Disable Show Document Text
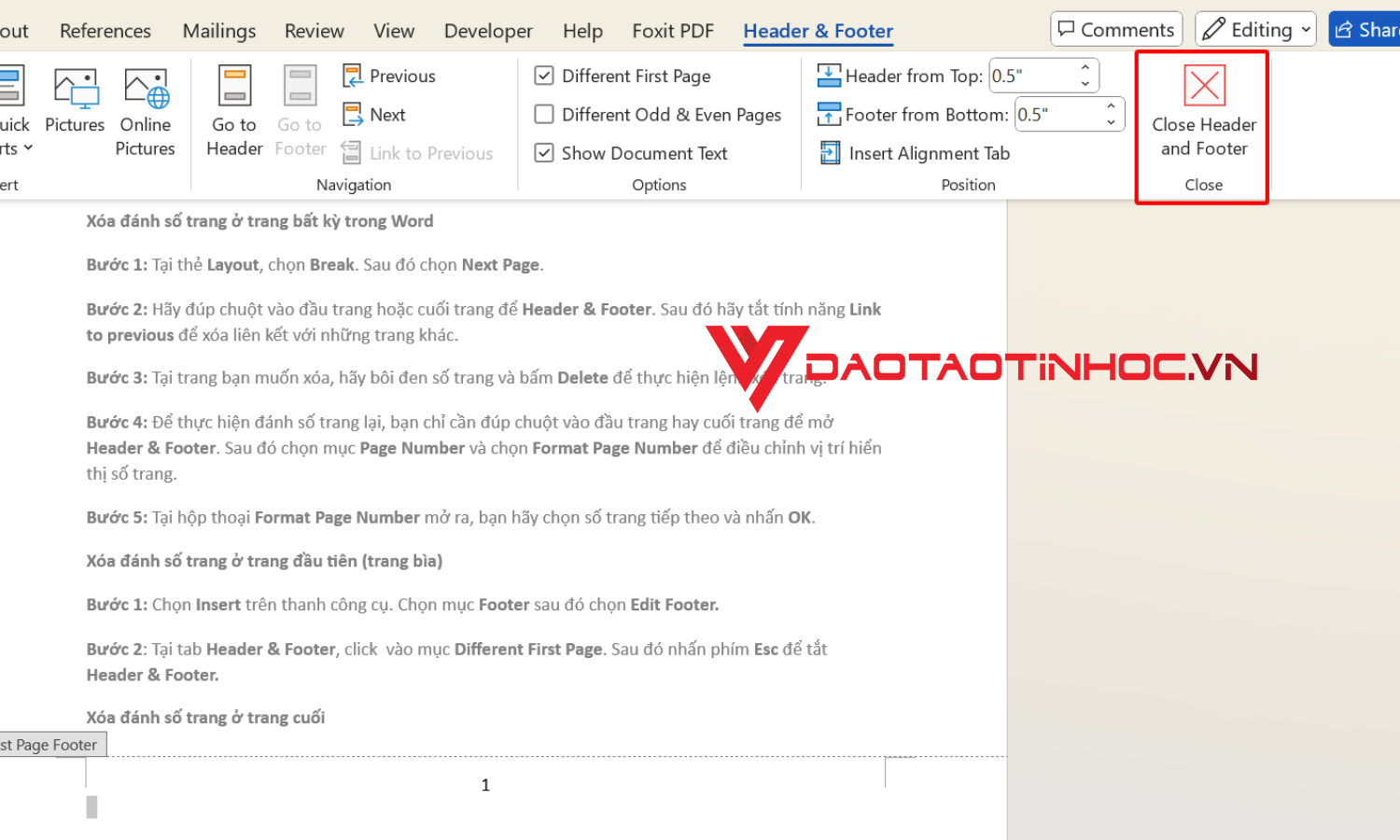1400x840 pixels. (x=544, y=153)
